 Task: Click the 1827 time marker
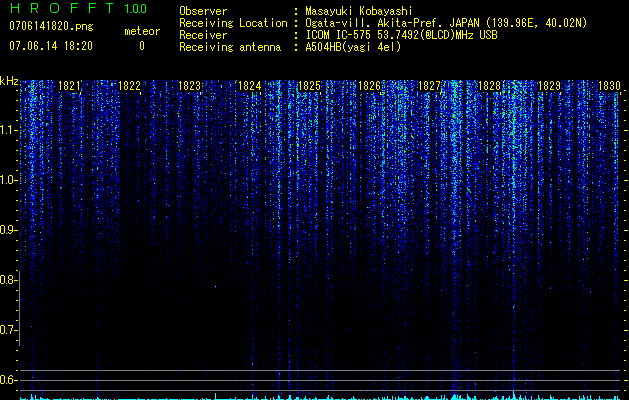point(429,86)
